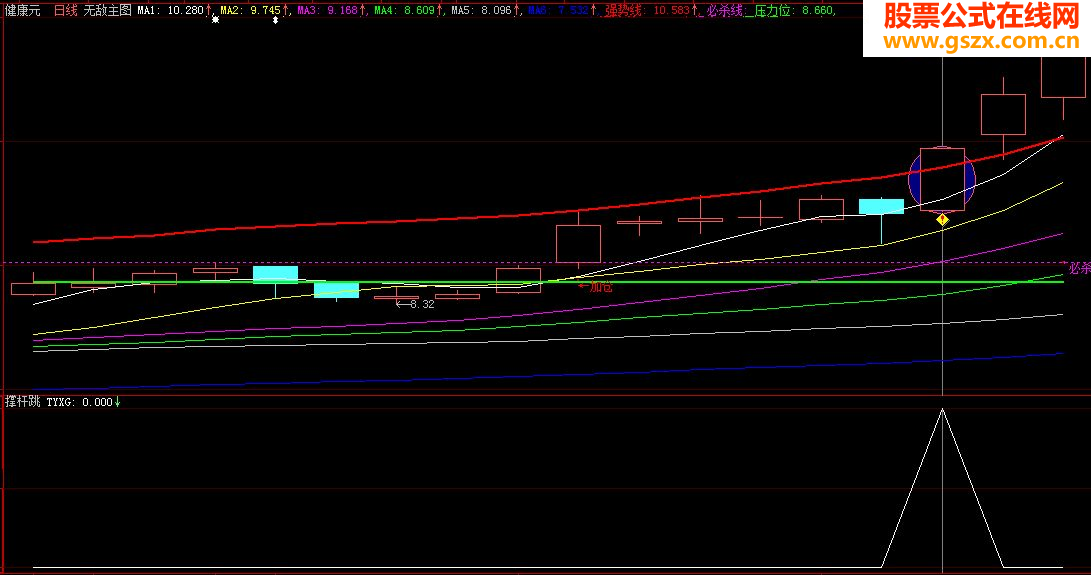Click the up-down arrow icon below MA2
1091x575 pixels.
point(276,20)
